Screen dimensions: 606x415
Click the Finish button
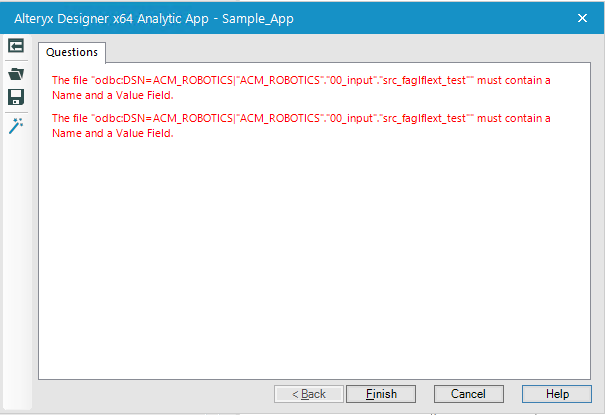tap(381, 394)
